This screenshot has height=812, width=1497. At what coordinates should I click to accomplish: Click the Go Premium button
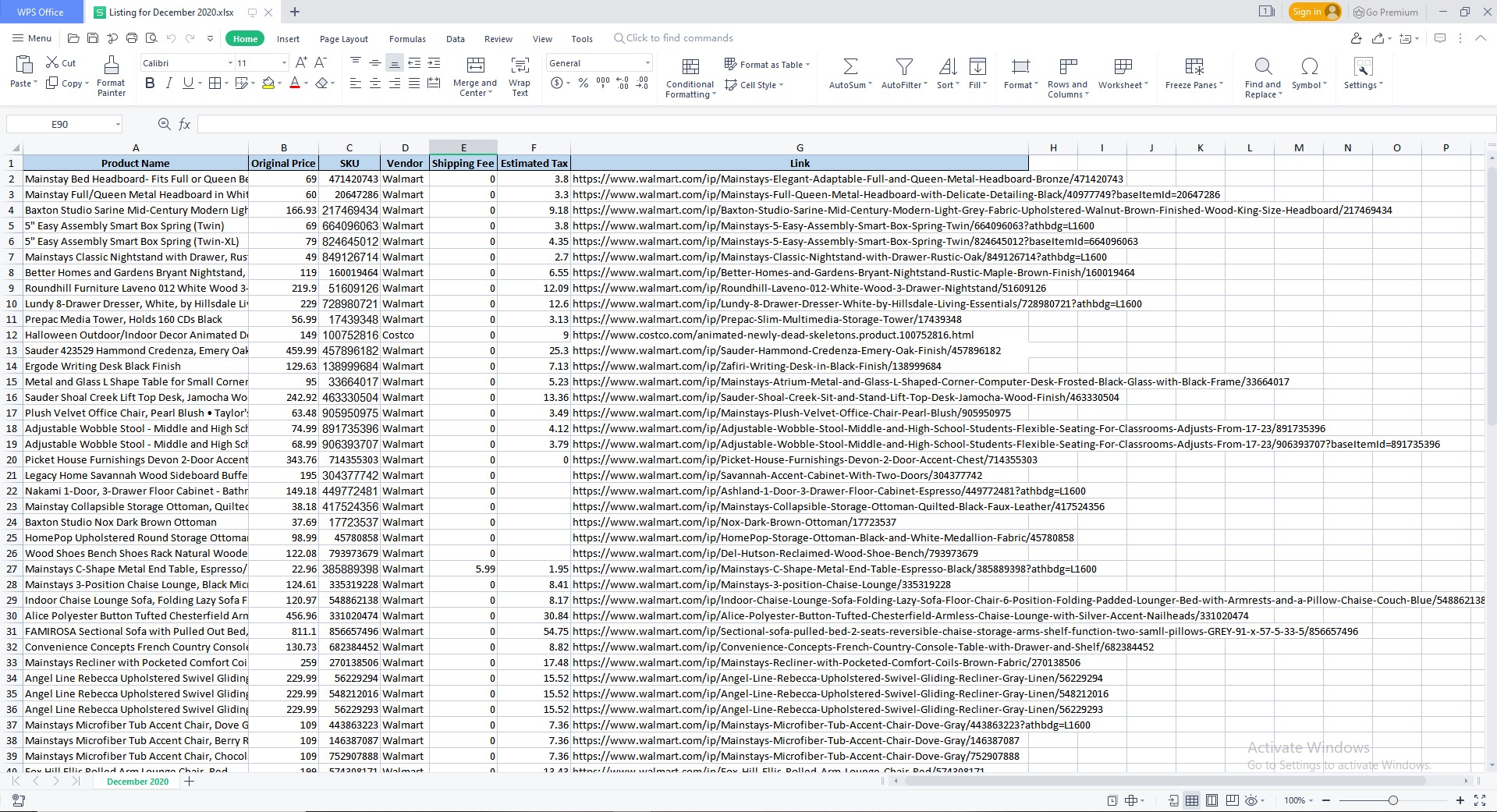[x=1385, y=12]
